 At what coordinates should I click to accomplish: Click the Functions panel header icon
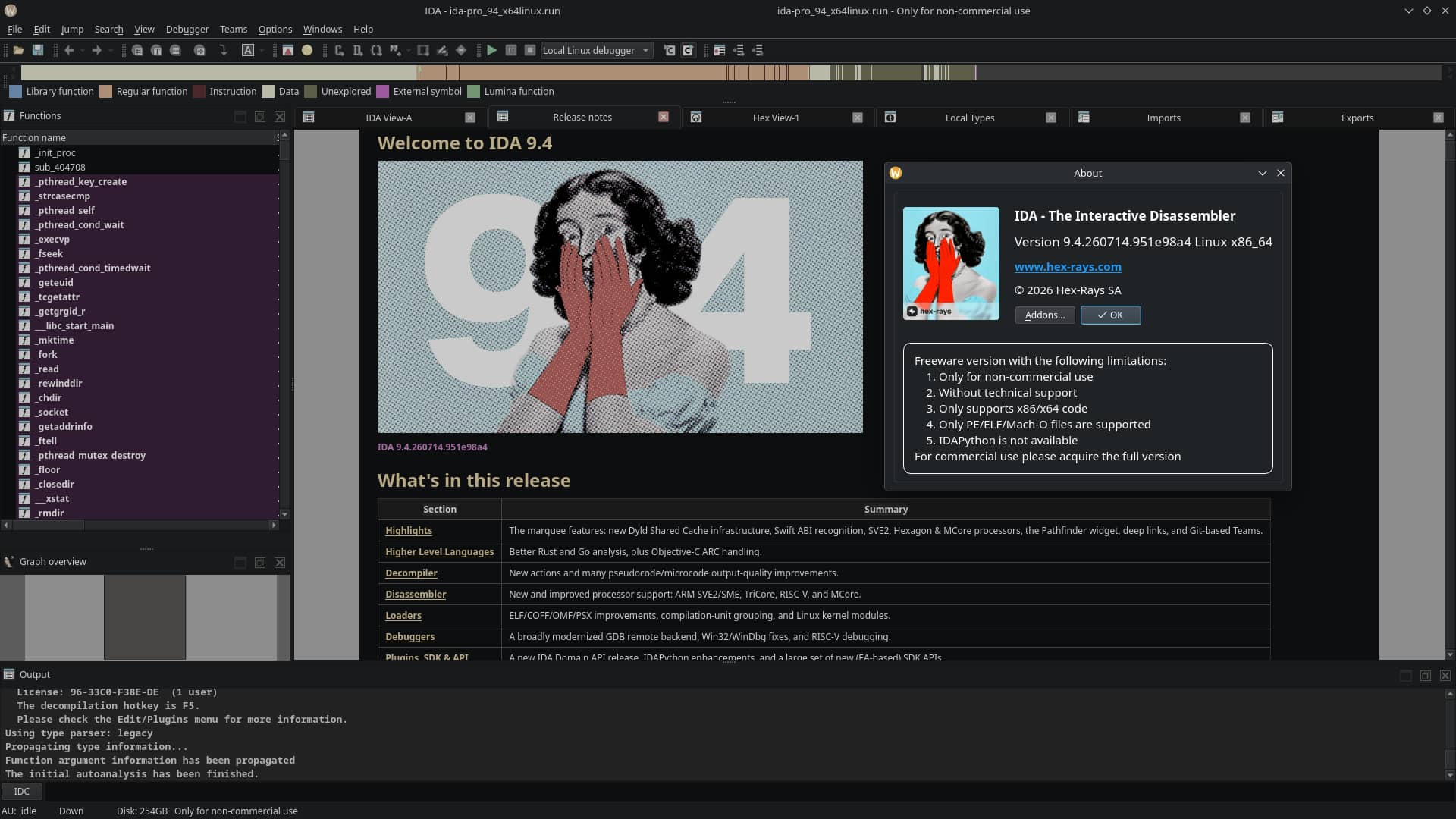(9, 115)
